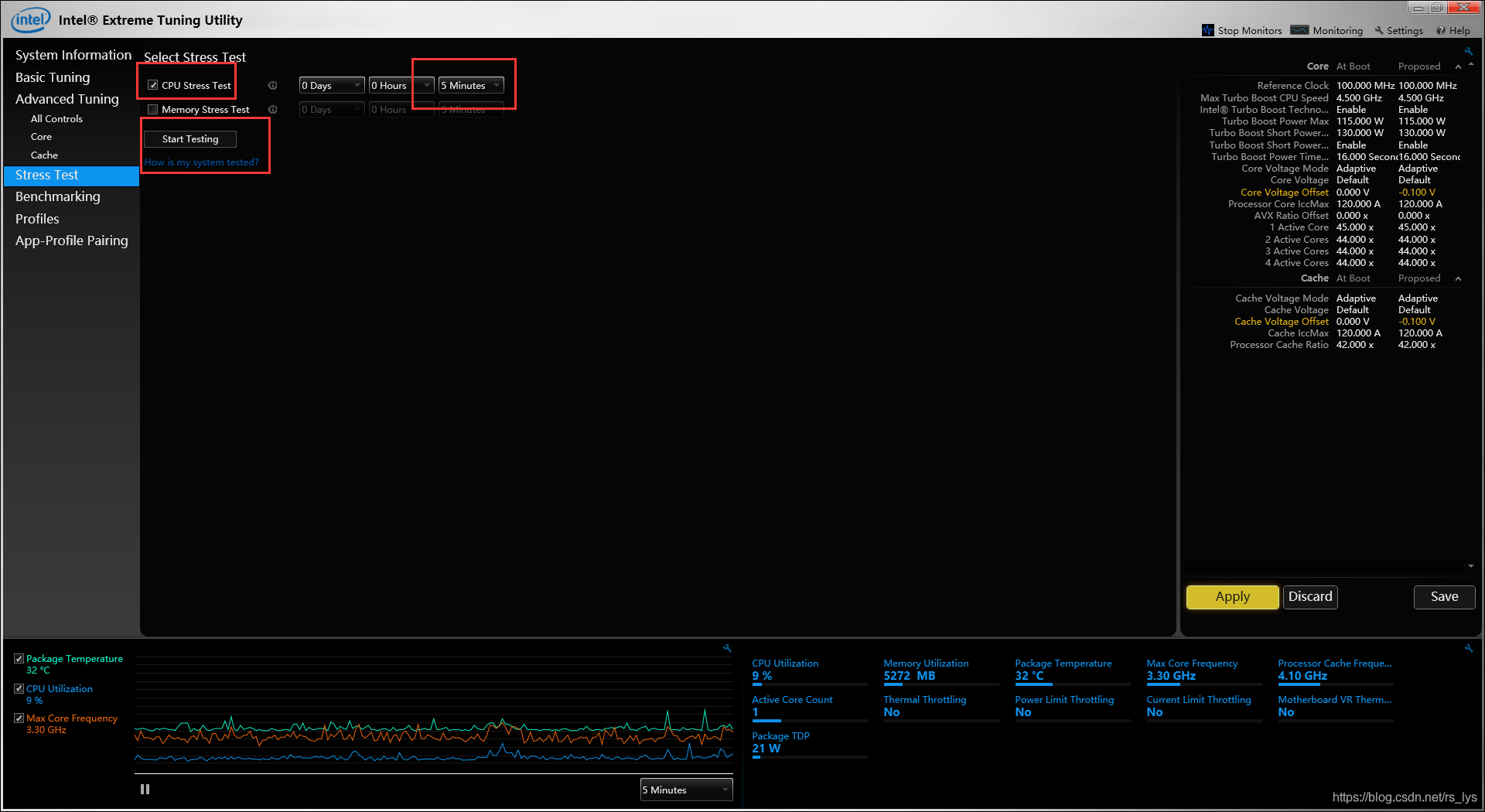
Task: Tick the Memory Stress Test checkbox
Action: click(x=153, y=110)
